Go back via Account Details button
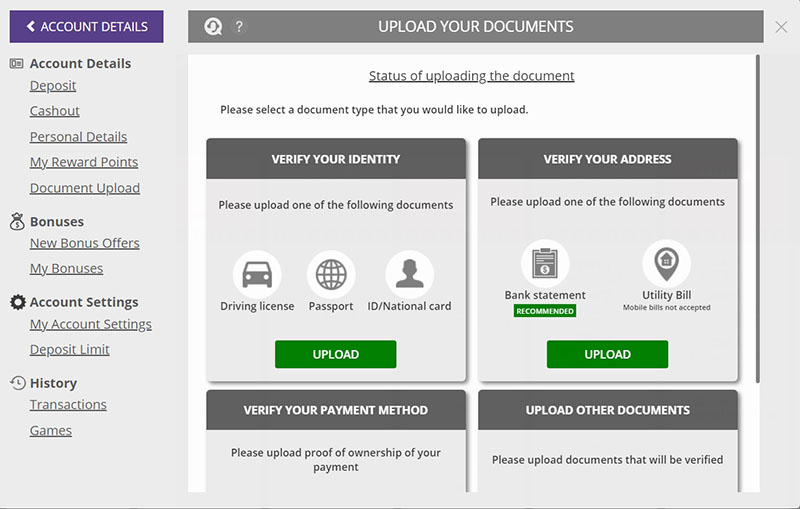The image size is (800, 509). tap(87, 27)
